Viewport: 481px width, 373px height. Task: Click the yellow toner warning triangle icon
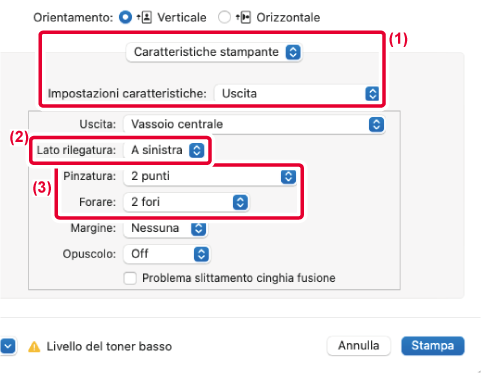click(x=34, y=347)
